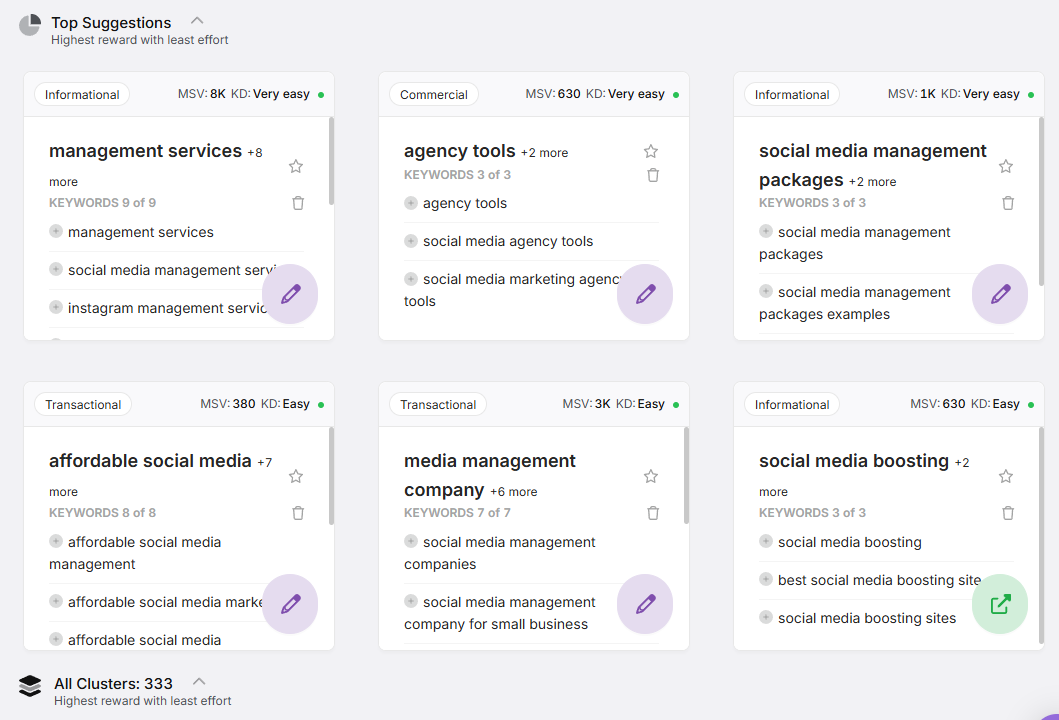Click the layers icon beside All Clusters
1059x720 pixels.
[x=29, y=686]
